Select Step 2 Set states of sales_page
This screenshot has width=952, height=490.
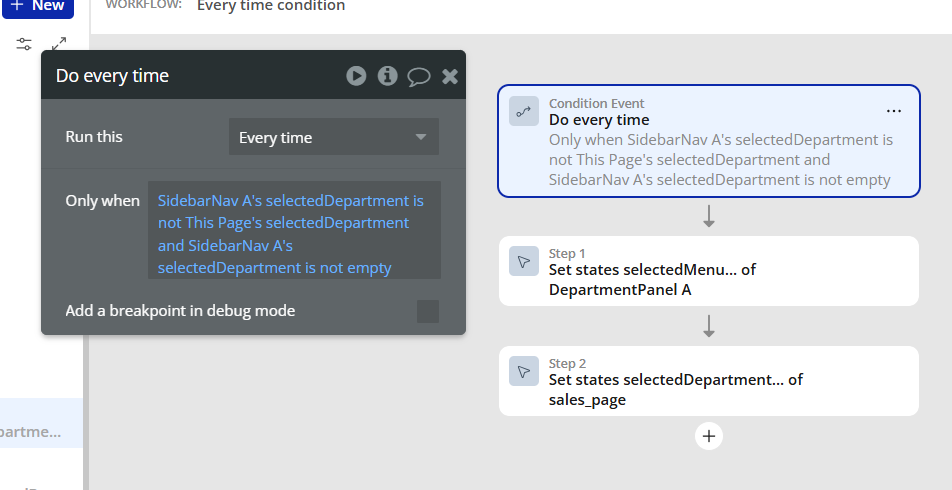(709, 381)
